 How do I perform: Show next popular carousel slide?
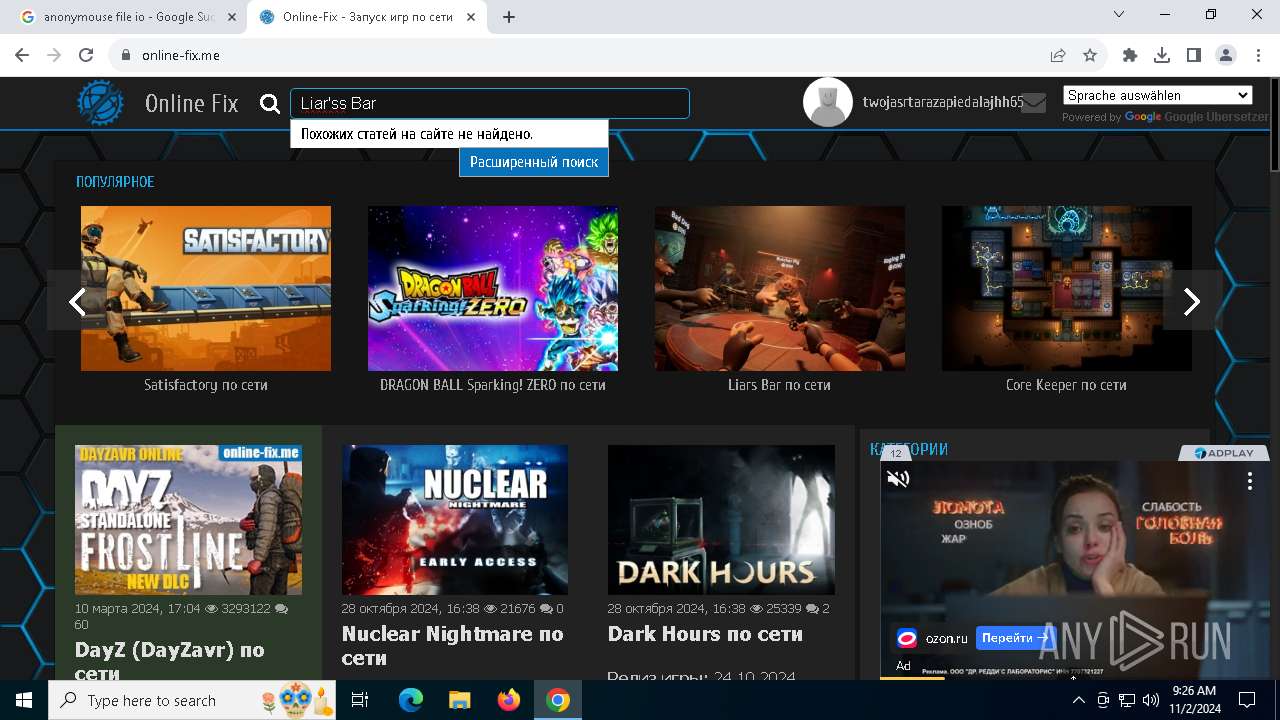click(x=1192, y=301)
